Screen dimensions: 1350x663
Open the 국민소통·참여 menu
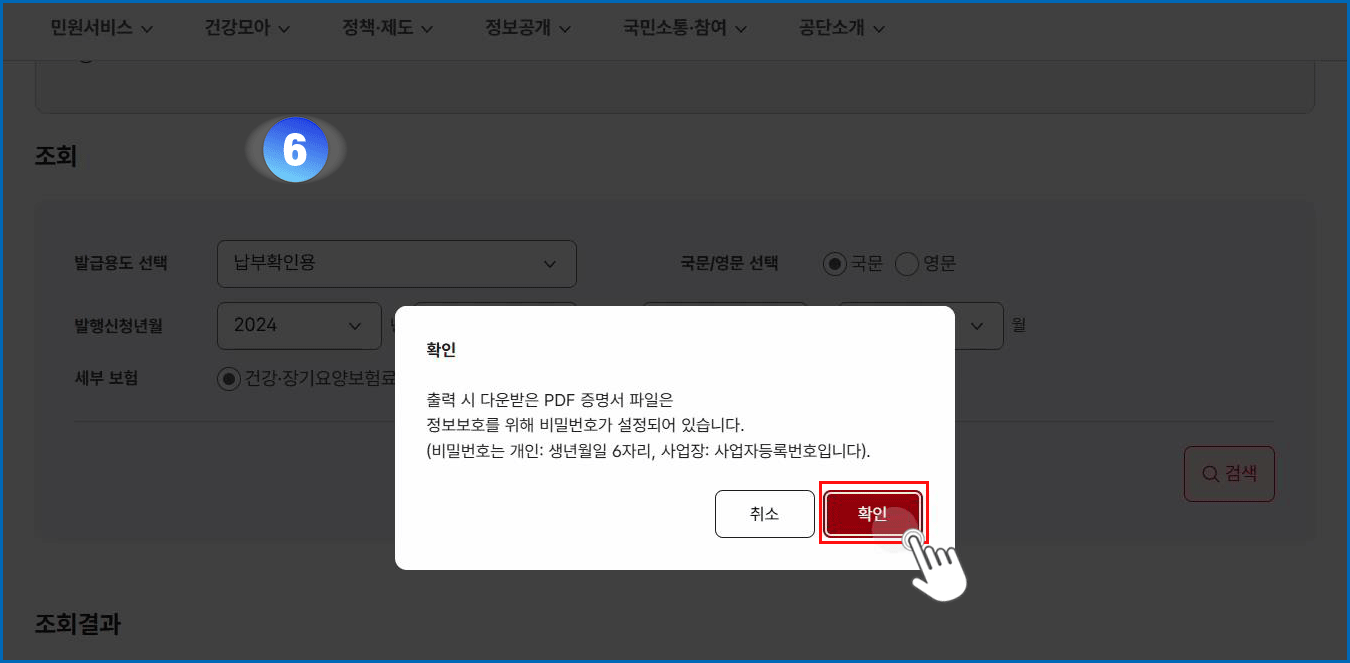[685, 28]
